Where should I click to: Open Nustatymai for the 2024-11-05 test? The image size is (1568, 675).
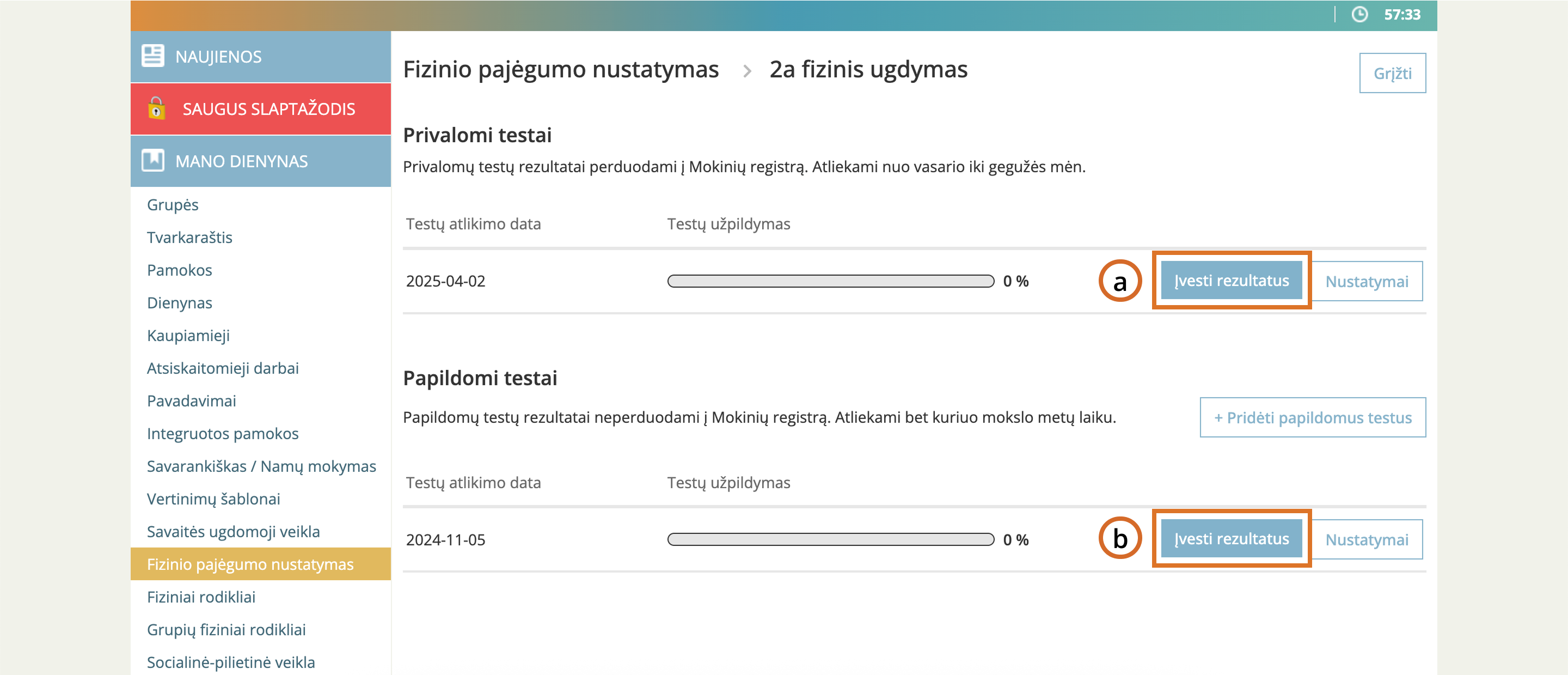1367,540
